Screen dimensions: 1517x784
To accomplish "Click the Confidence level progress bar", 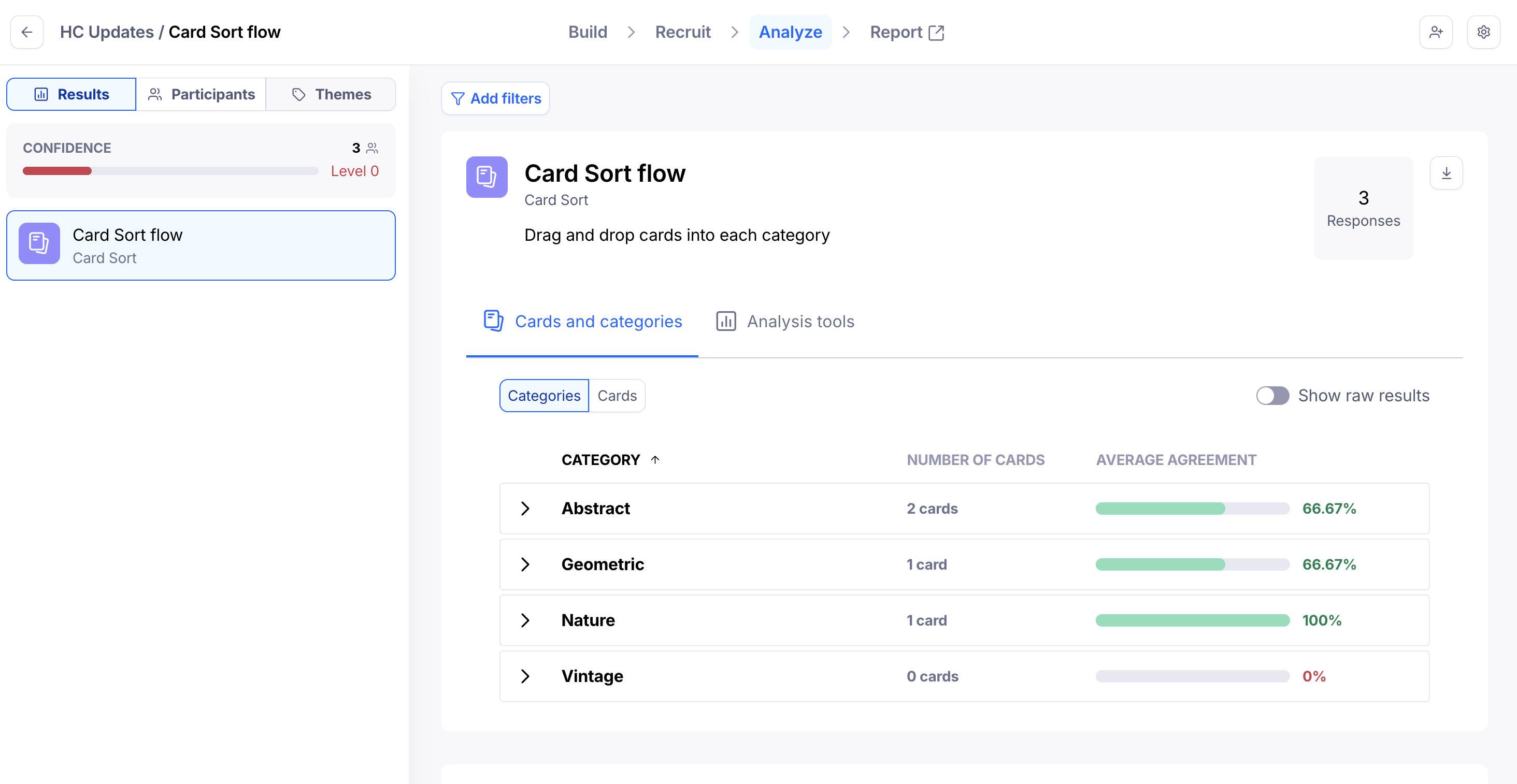I will click(170, 171).
